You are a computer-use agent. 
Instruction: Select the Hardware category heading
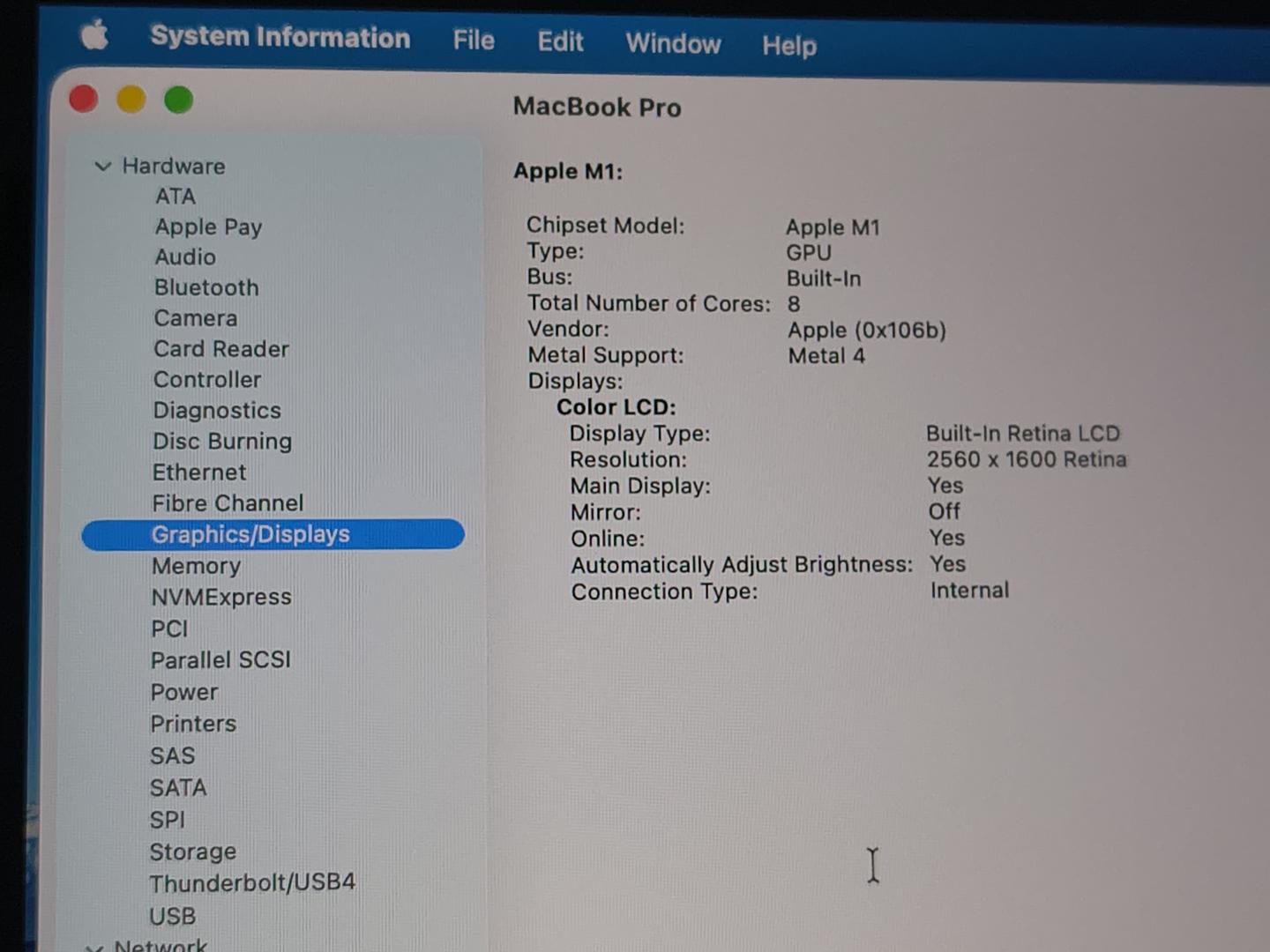174,166
